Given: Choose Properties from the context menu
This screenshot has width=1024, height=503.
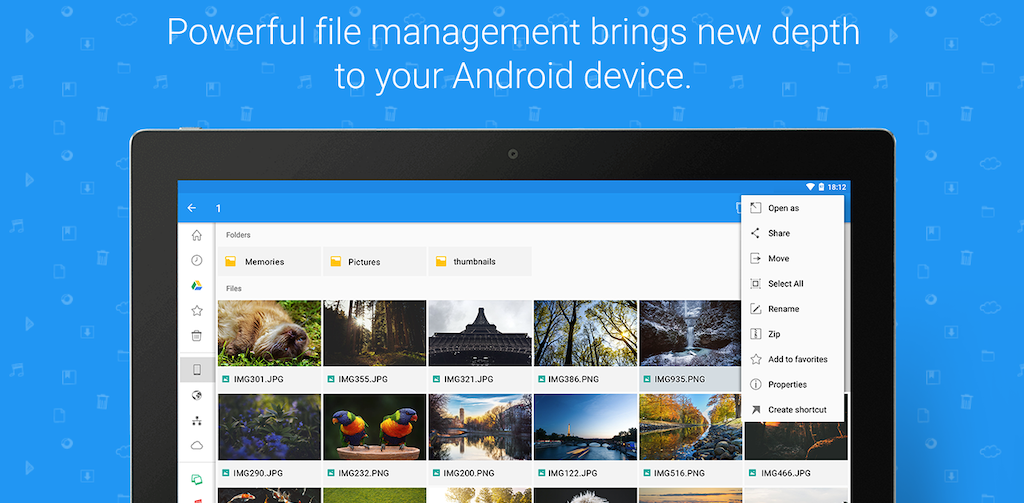Looking at the screenshot, I should 792,385.
